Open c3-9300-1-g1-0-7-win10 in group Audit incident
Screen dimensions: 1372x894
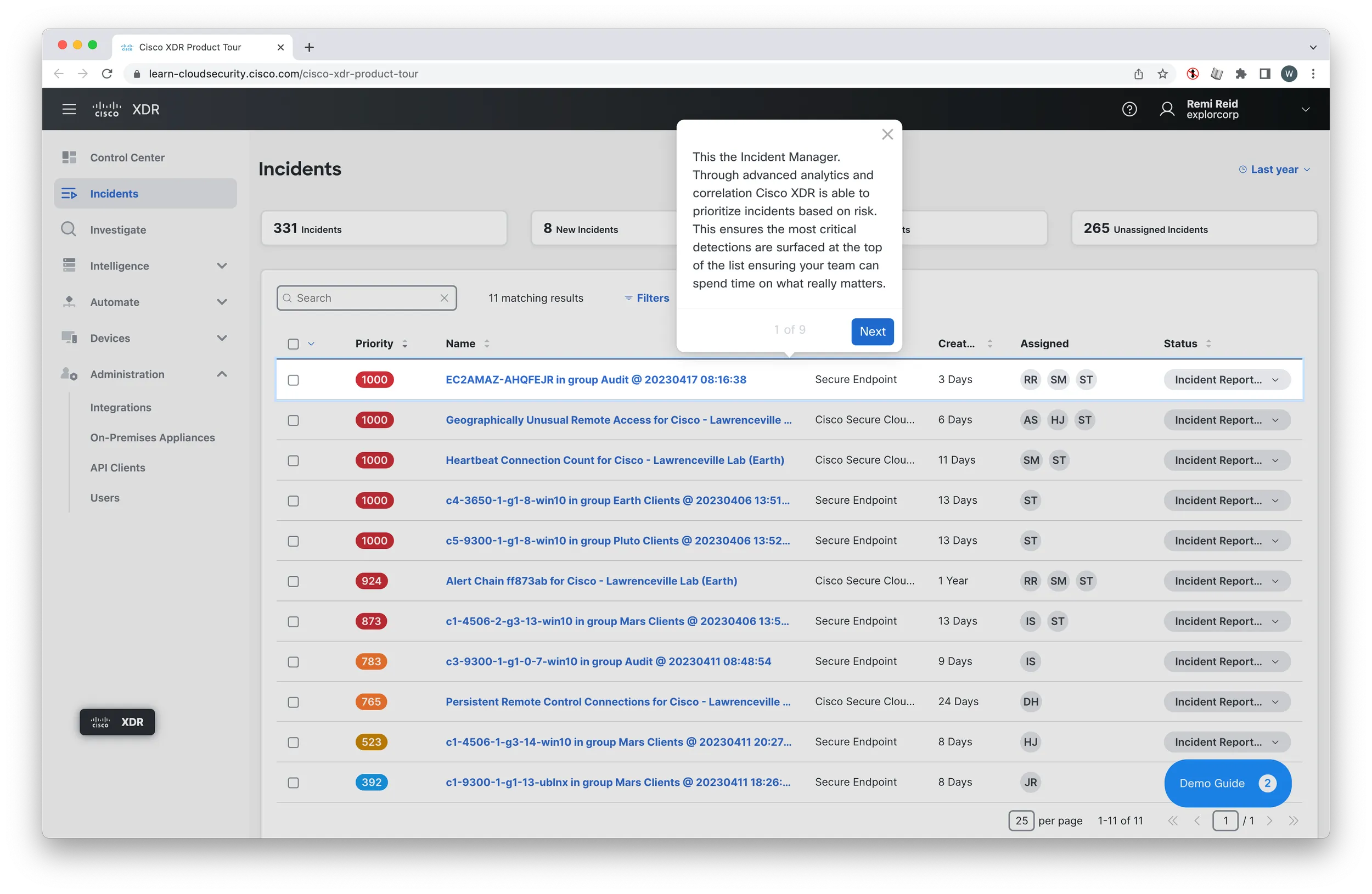(608, 662)
